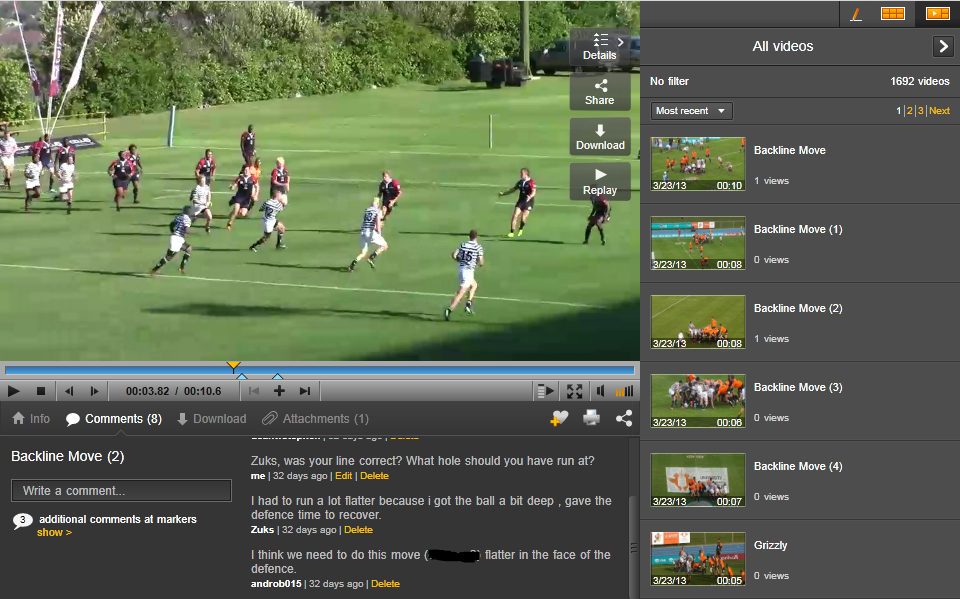Open Backline Move video thumbnail
960x599 pixels.
(697, 164)
